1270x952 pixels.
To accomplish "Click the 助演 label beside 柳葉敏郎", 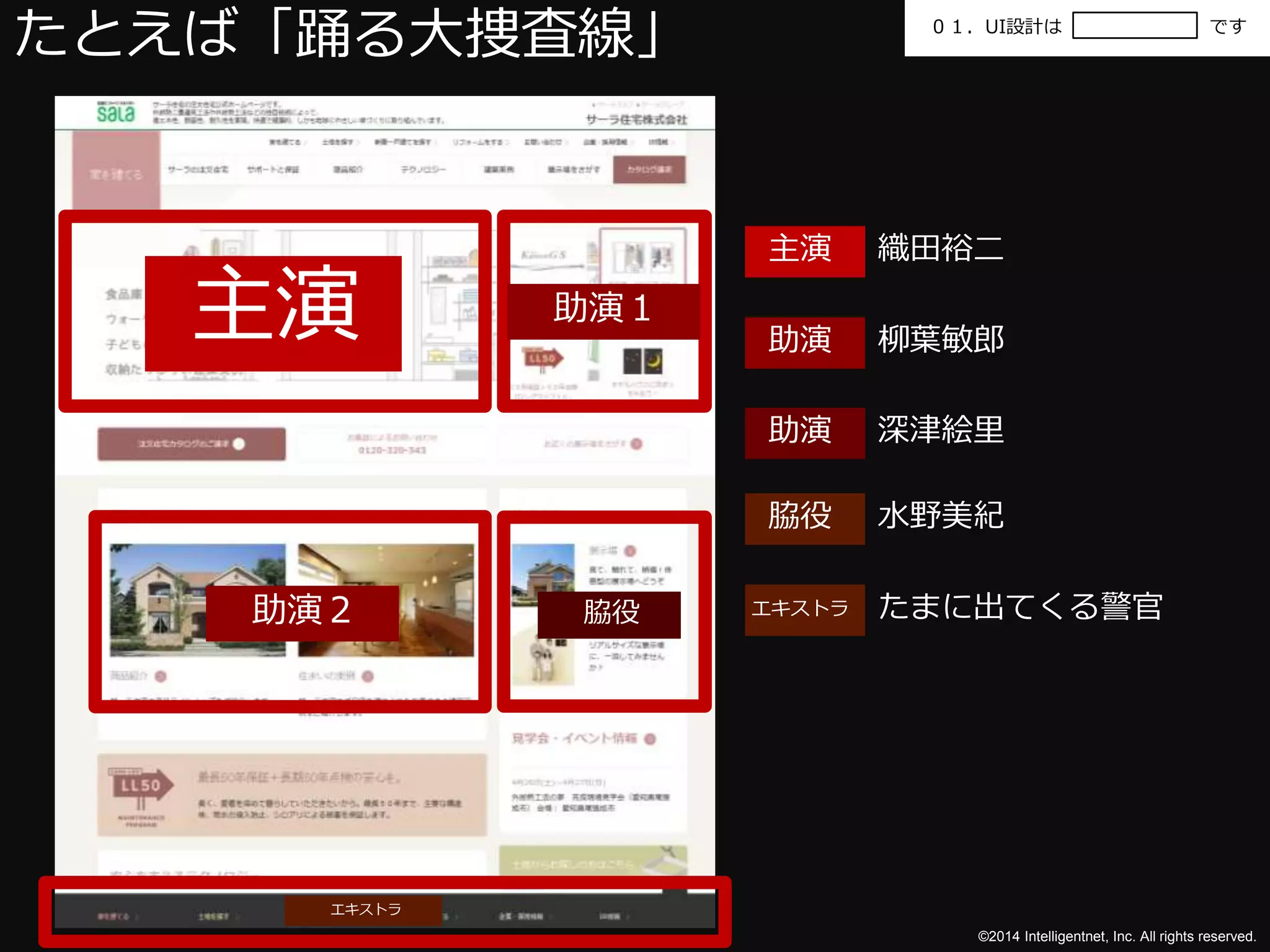I will (804, 343).
